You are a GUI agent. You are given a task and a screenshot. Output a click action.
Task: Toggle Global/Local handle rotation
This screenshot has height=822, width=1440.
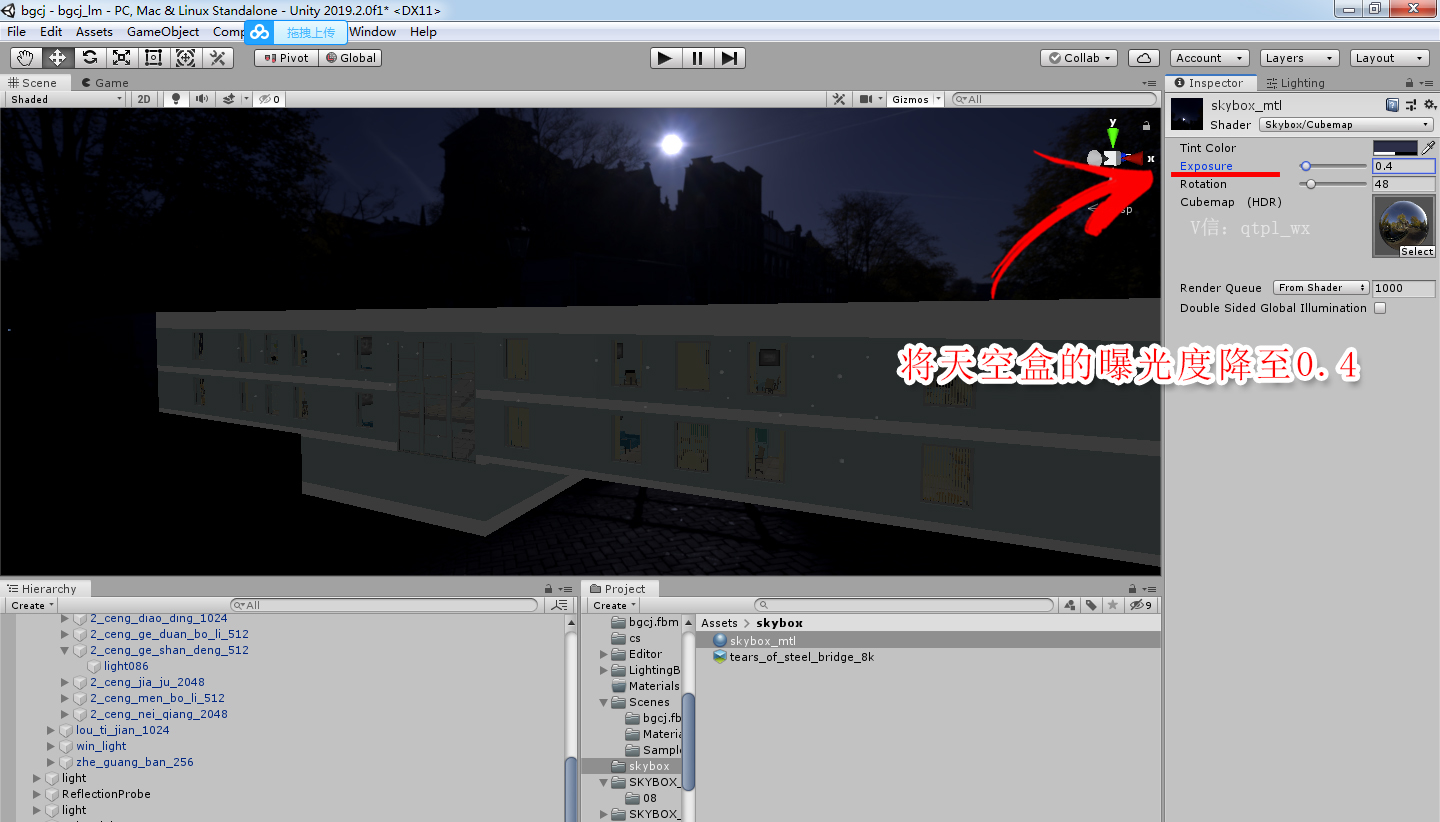[x=350, y=58]
